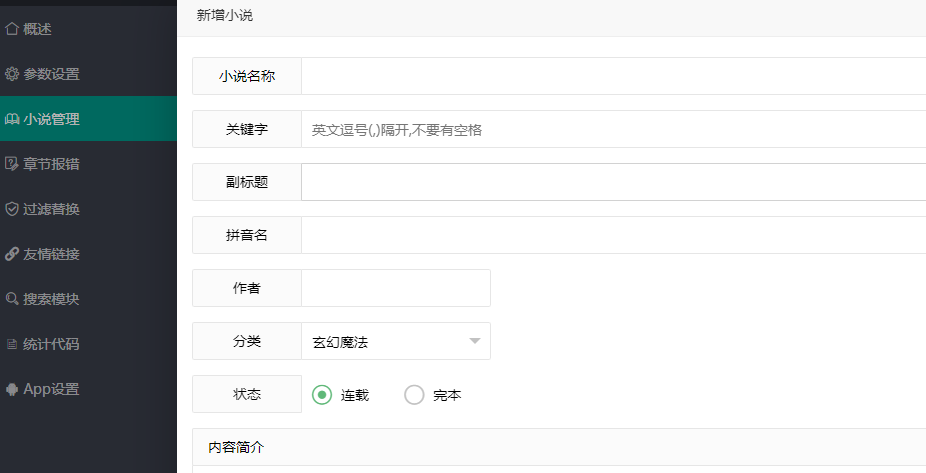Select the 连载 status radio button

click(322, 395)
